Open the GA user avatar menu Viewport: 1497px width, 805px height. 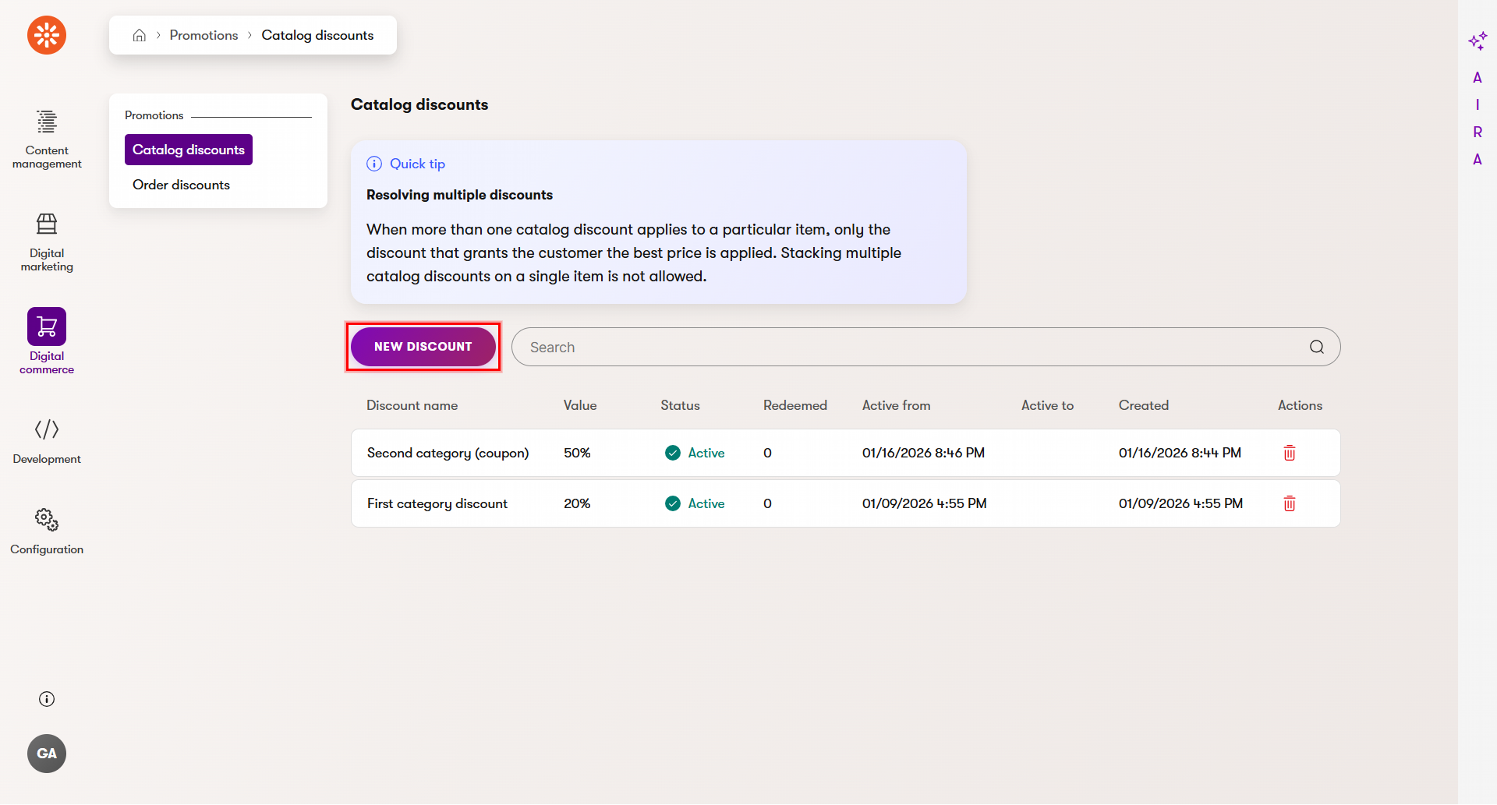(x=47, y=754)
